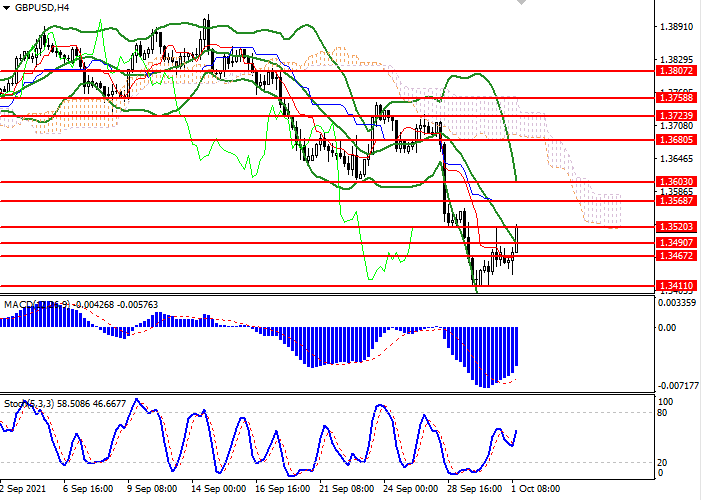The image size is (701, 500).
Task: Click the 21 Sep 08:00 time label
Action: point(346,489)
